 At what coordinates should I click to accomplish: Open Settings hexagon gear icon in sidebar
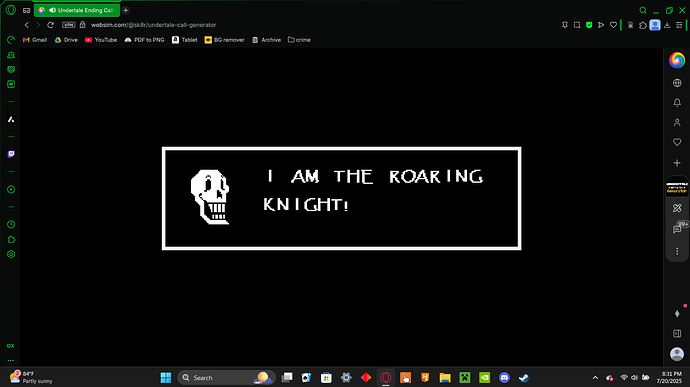[x=11, y=254]
